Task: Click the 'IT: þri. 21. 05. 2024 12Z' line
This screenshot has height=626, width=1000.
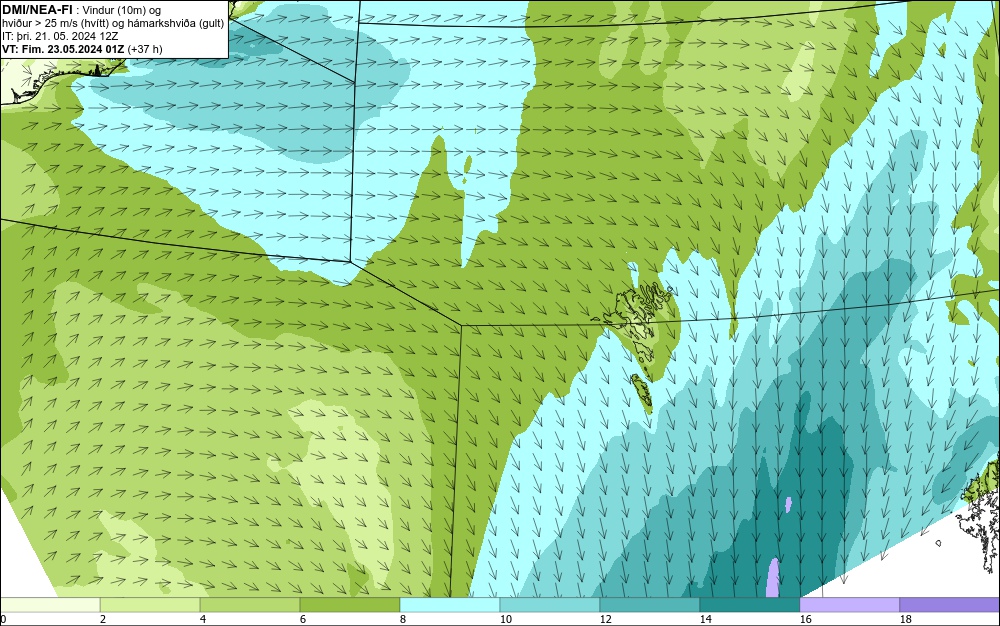Action: [59, 36]
